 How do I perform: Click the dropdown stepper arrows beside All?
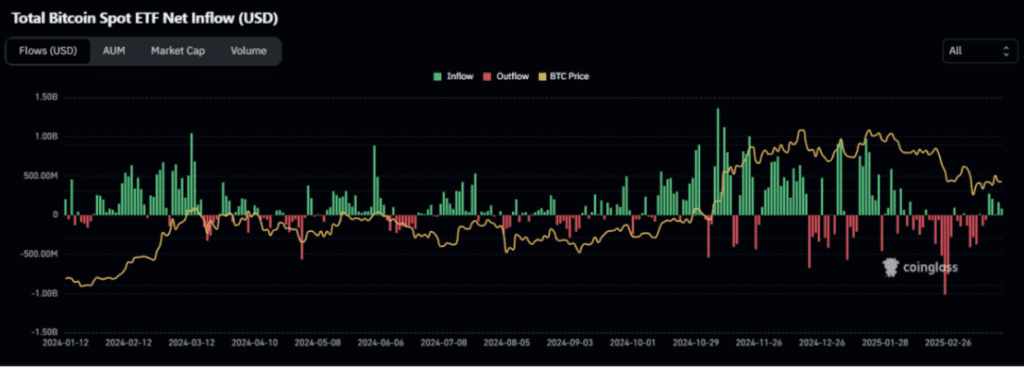pyautogui.click(x=1006, y=51)
